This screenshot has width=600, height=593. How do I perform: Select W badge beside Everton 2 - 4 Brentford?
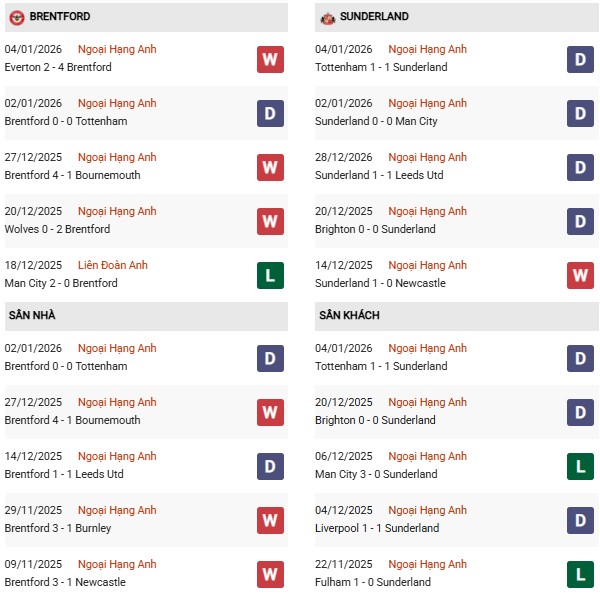point(270,59)
